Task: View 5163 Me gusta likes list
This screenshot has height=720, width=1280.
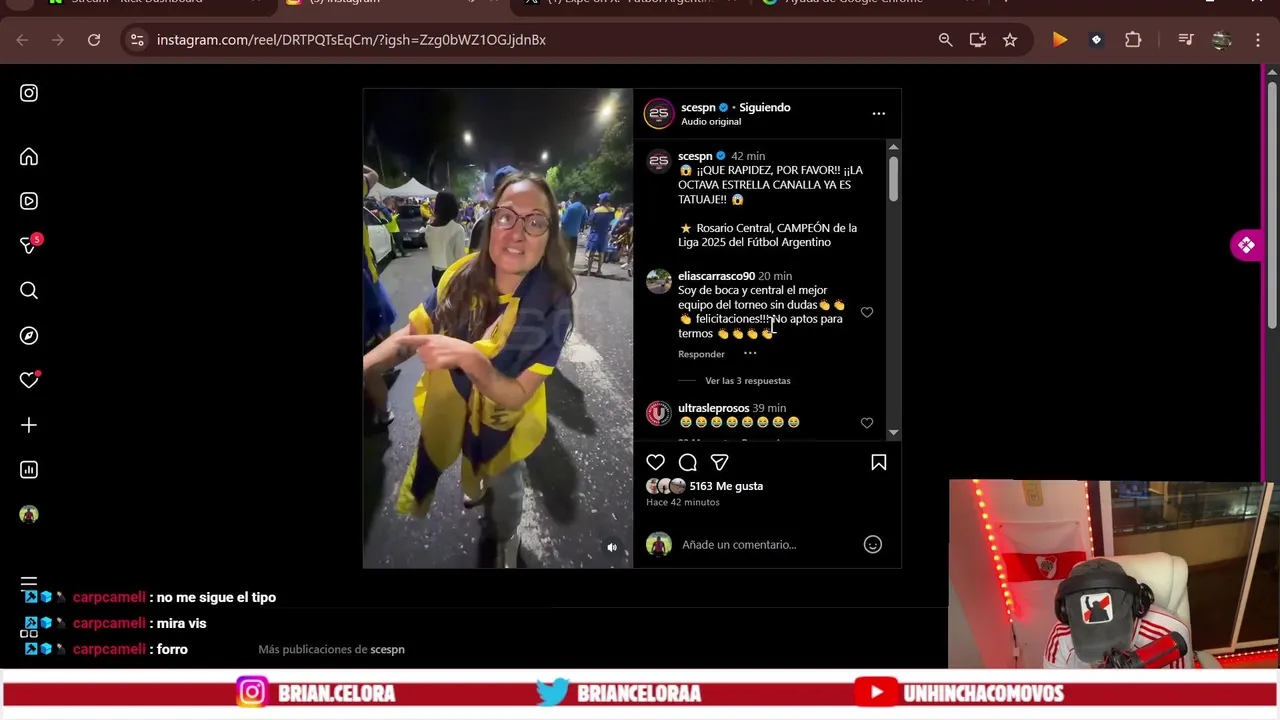Action: click(x=726, y=486)
